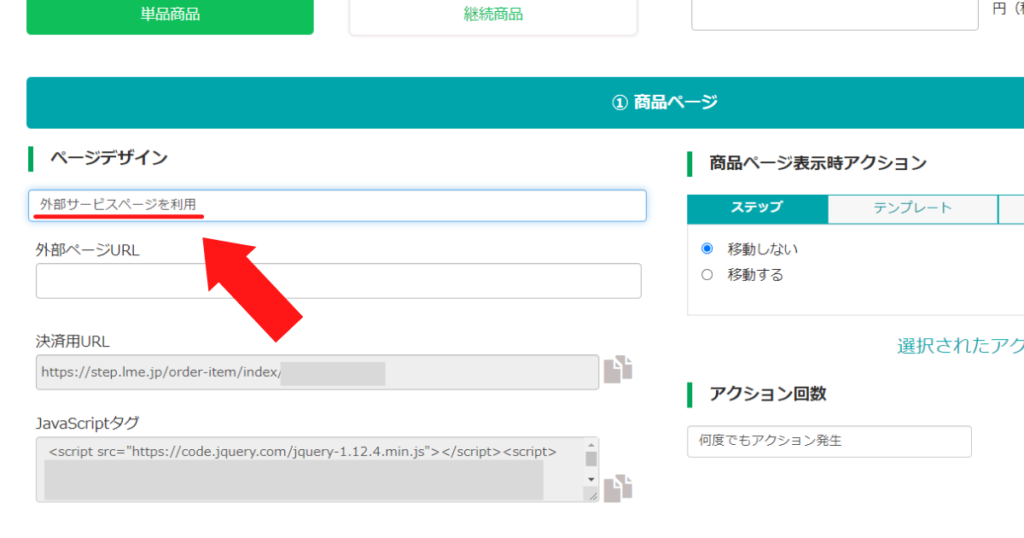
Task: Select the 移動しない radio button
Action: pos(707,249)
